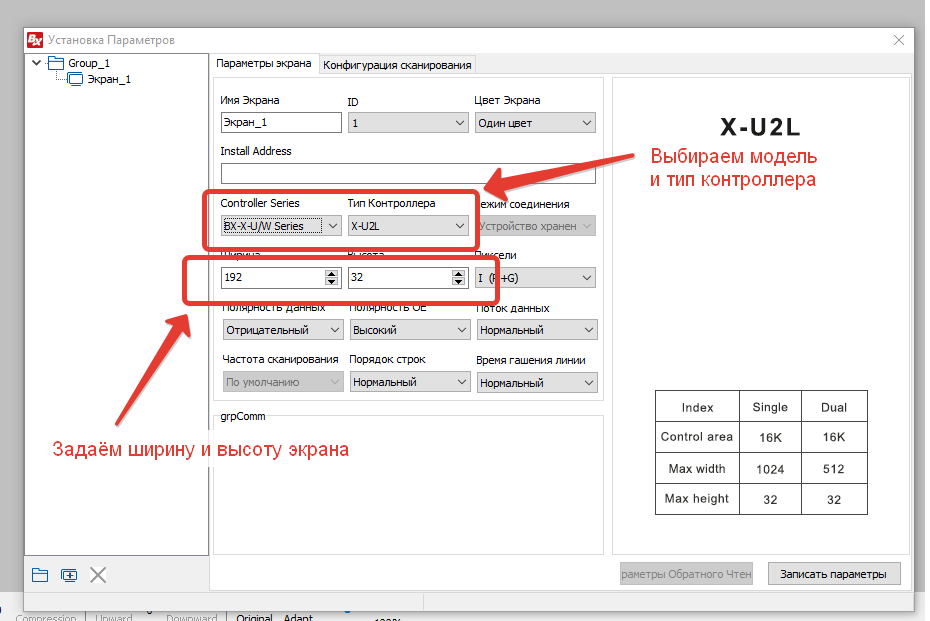Open the Controller Series dropdown
This screenshot has width=930, height=621.
(281, 226)
